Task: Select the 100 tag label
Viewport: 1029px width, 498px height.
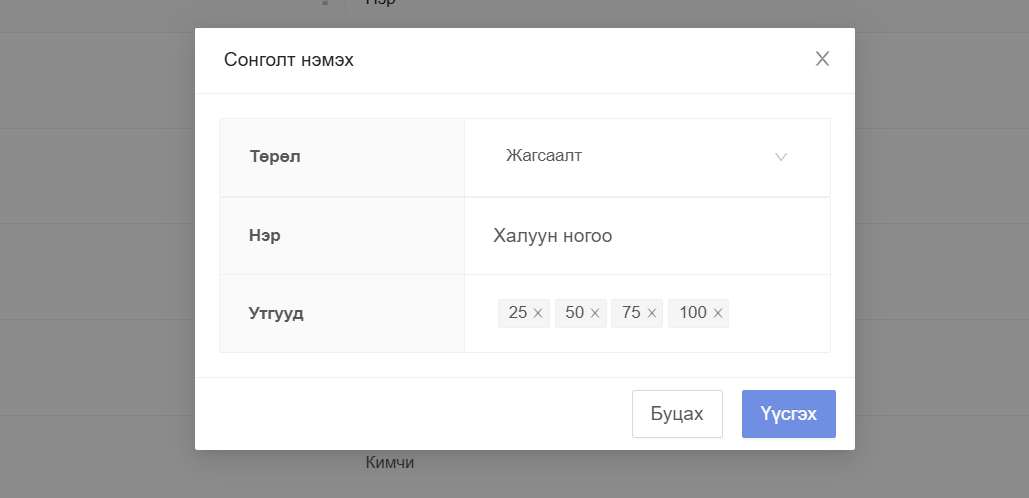Action: pyautogui.click(x=692, y=313)
